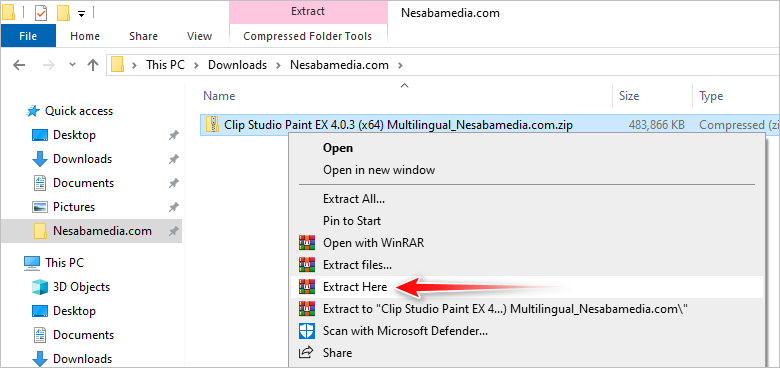Expand chevron after Downloads in path
Viewport: 780px width, 368px height.
coord(279,65)
